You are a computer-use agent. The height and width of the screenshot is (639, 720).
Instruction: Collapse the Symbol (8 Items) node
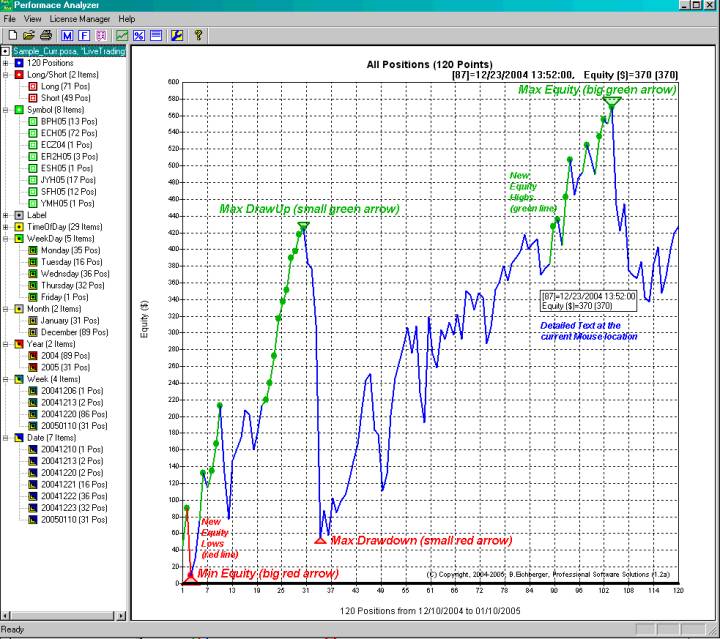tap(6, 110)
